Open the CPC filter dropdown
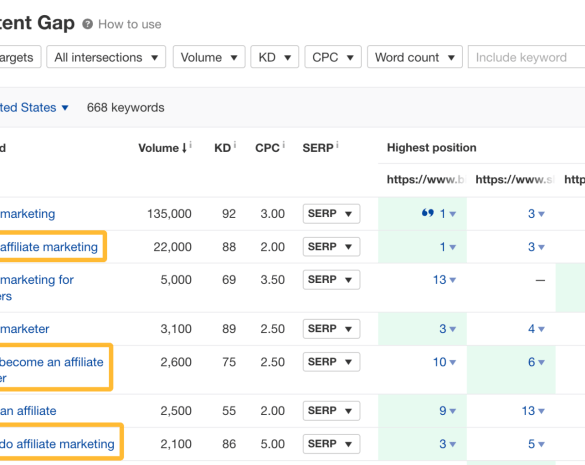 click(333, 57)
